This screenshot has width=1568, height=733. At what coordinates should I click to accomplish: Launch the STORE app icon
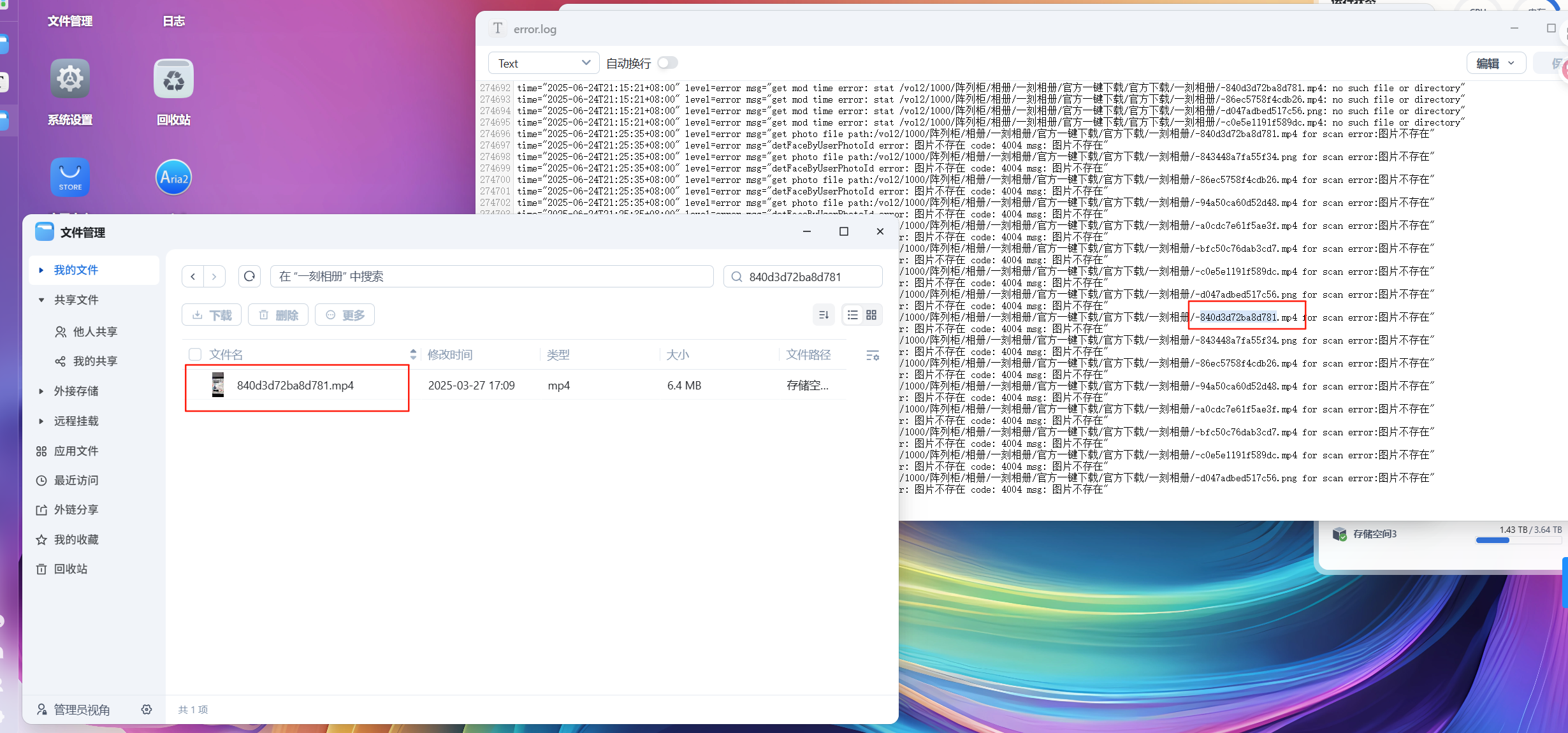pyautogui.click(x=70, y=177)
